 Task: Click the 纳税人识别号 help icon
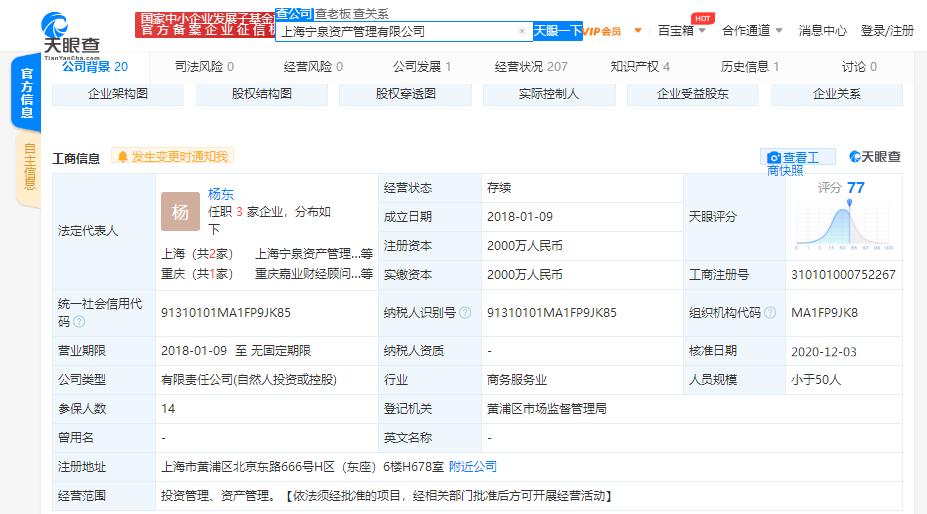465,313
